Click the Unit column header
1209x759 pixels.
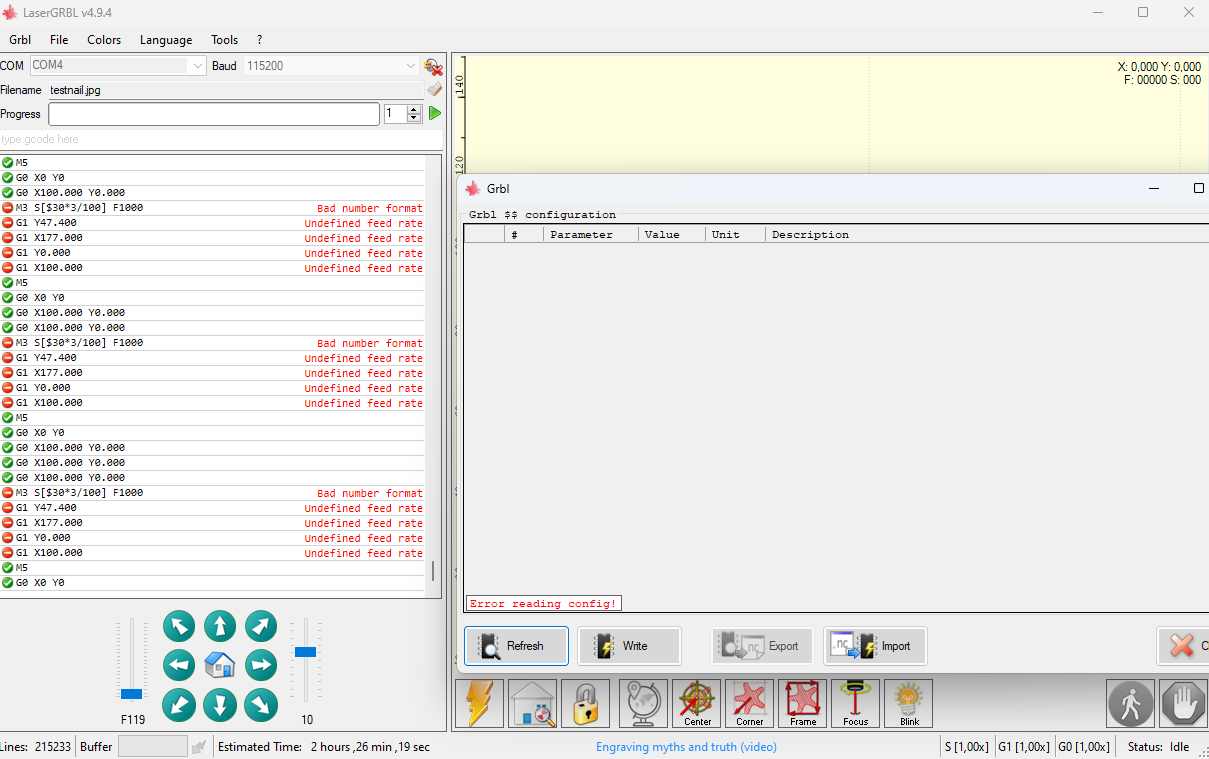(735, 234)
